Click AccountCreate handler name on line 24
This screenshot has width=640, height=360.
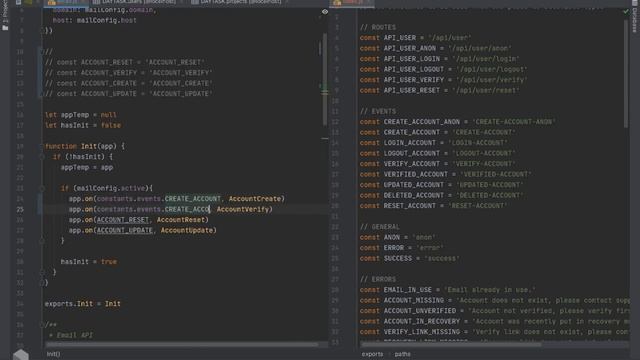point(255,199)
